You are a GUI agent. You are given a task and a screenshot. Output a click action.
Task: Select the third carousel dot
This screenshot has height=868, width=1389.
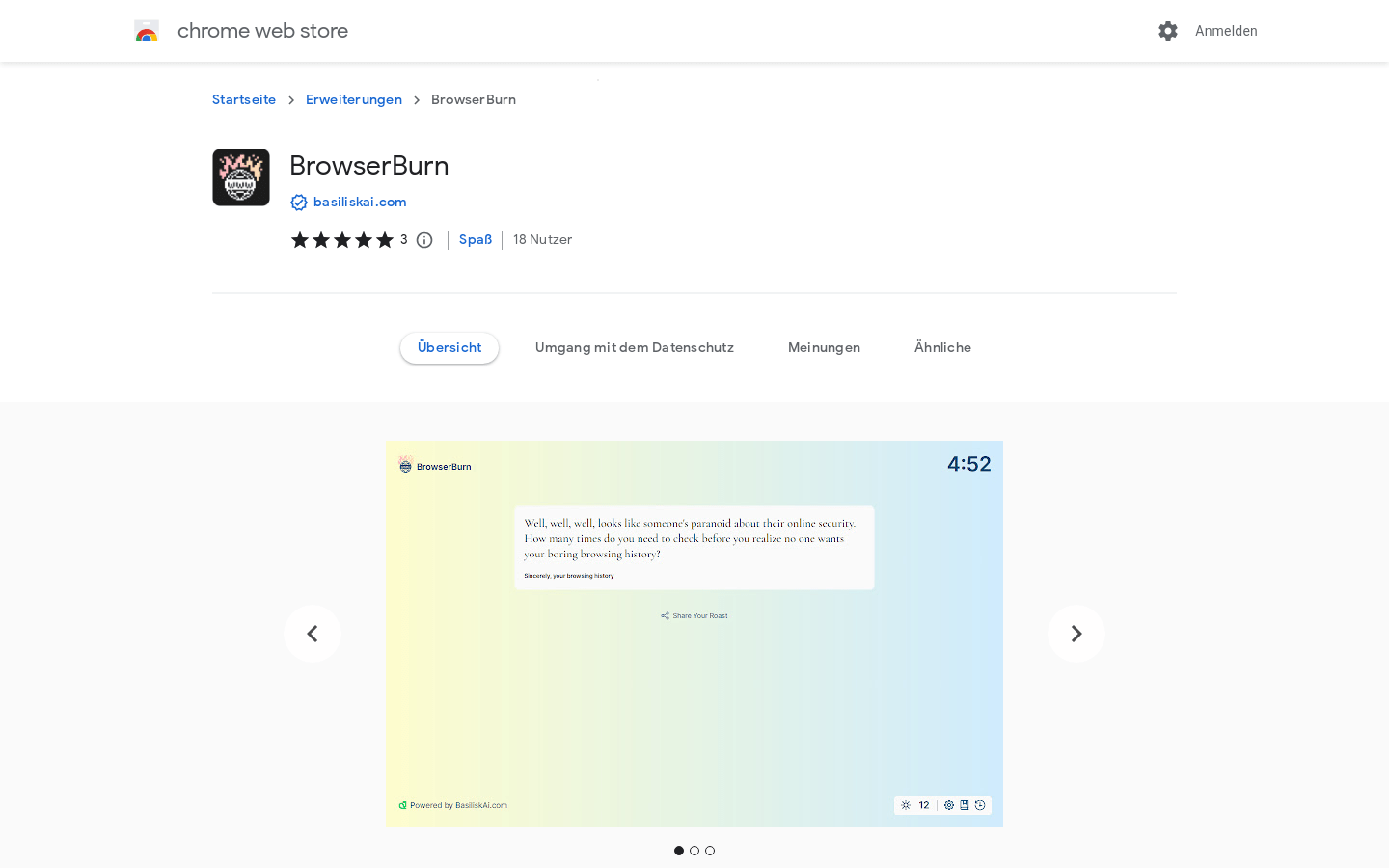coord(710,851)
